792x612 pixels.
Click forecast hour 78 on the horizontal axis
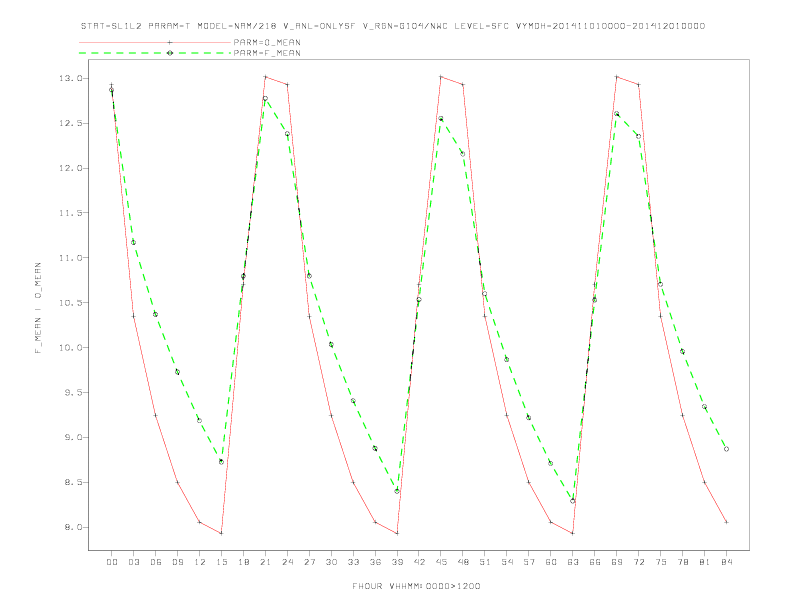(682, 562)
